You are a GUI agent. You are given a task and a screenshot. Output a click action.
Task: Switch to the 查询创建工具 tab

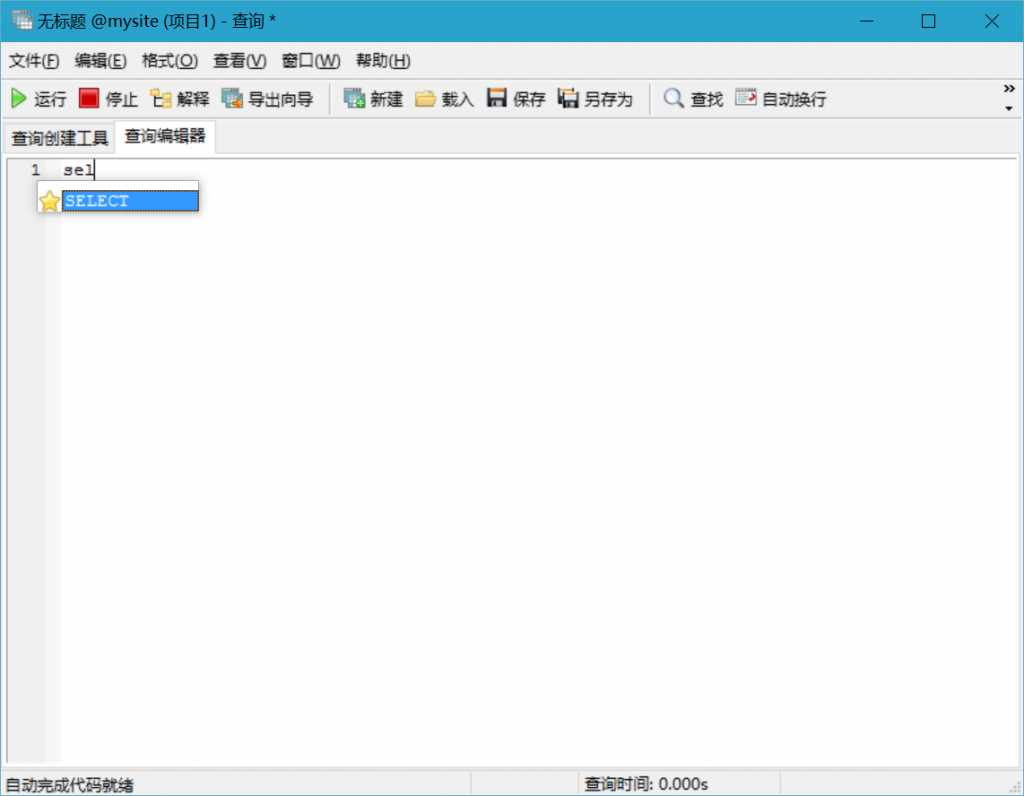(59, 138)
